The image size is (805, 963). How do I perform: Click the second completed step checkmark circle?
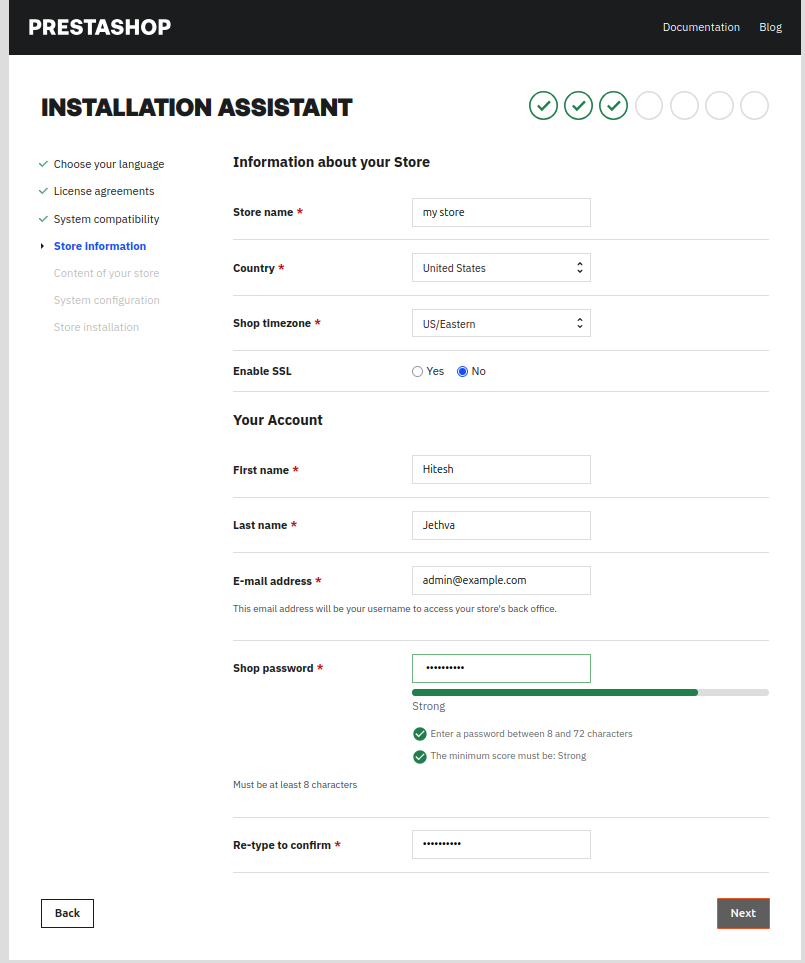[x=578, y=105]
